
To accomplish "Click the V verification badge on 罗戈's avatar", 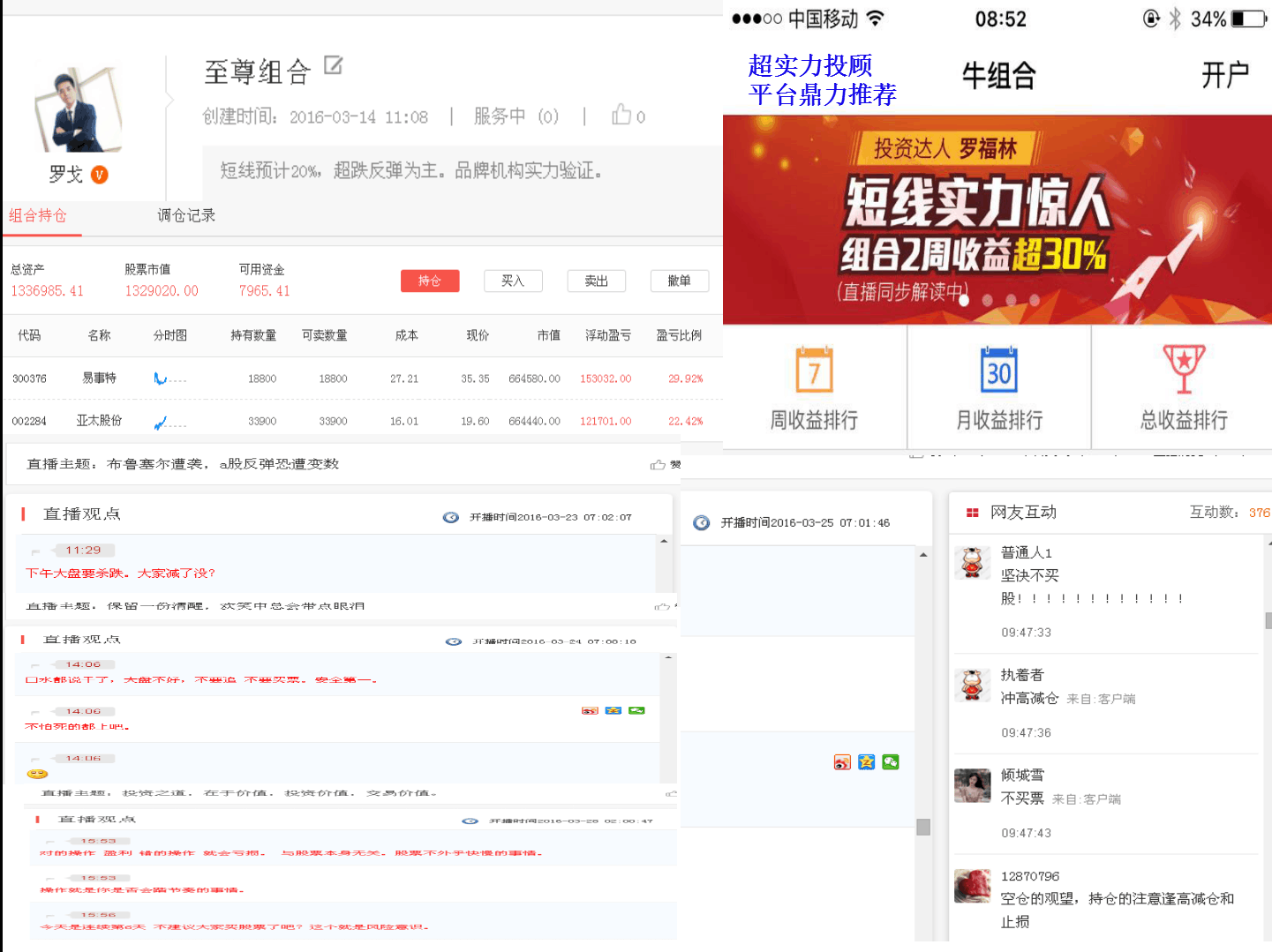I will 100,175.
